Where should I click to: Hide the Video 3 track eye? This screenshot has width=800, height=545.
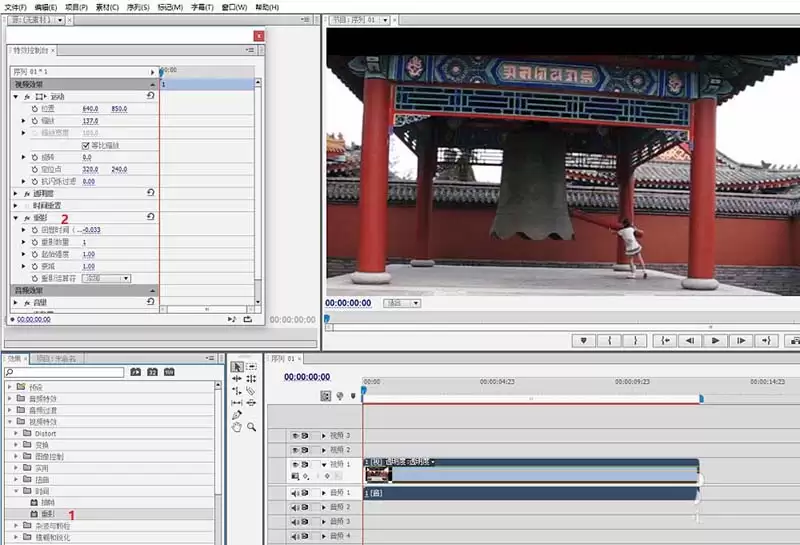coord(295,436)
